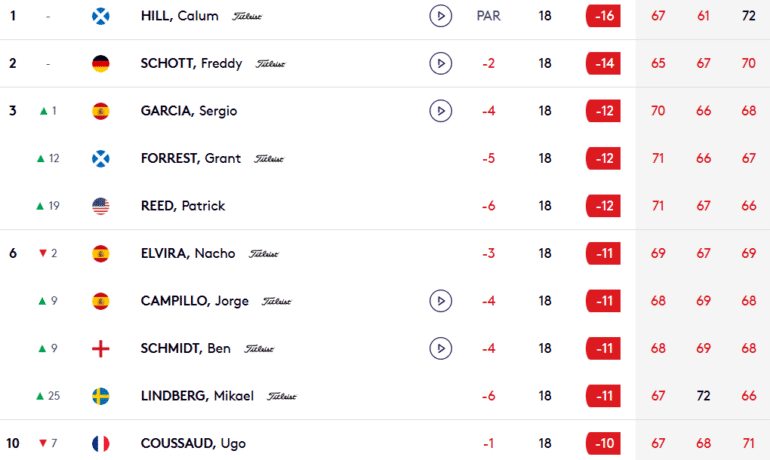Click Scotland flag beside Calum Hill
This screenshot has width=770, height=460.
coord(100,16)
